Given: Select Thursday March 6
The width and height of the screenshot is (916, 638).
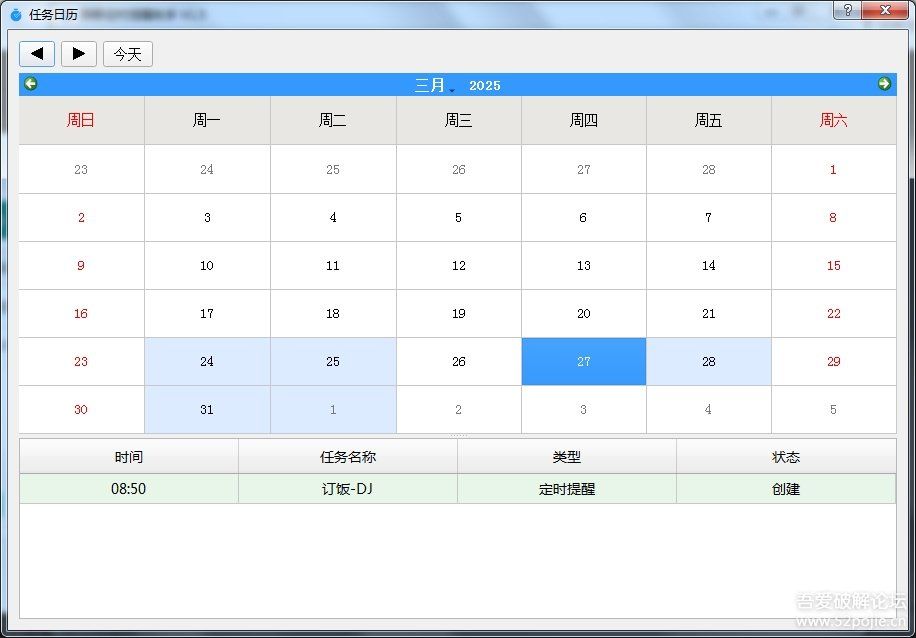Looking at the screenshot, I should 584,217.
